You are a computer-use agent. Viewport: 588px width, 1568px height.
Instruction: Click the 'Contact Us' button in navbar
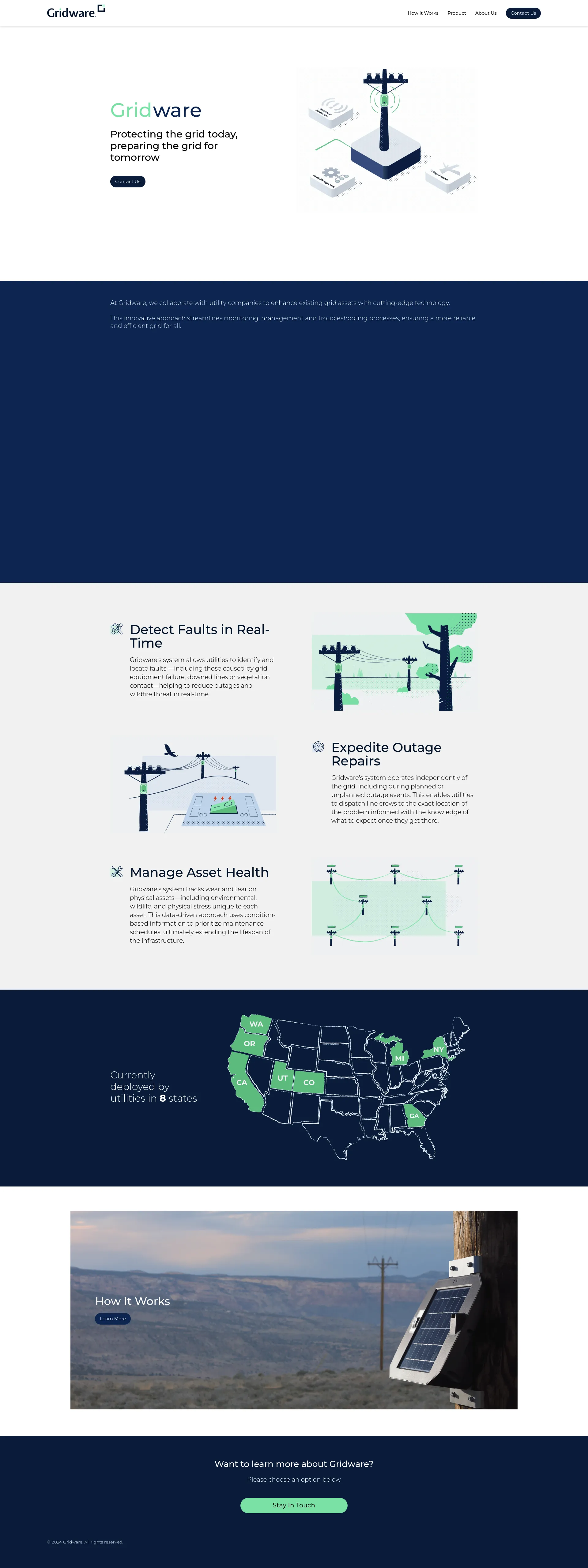click(x=524, y=13)
